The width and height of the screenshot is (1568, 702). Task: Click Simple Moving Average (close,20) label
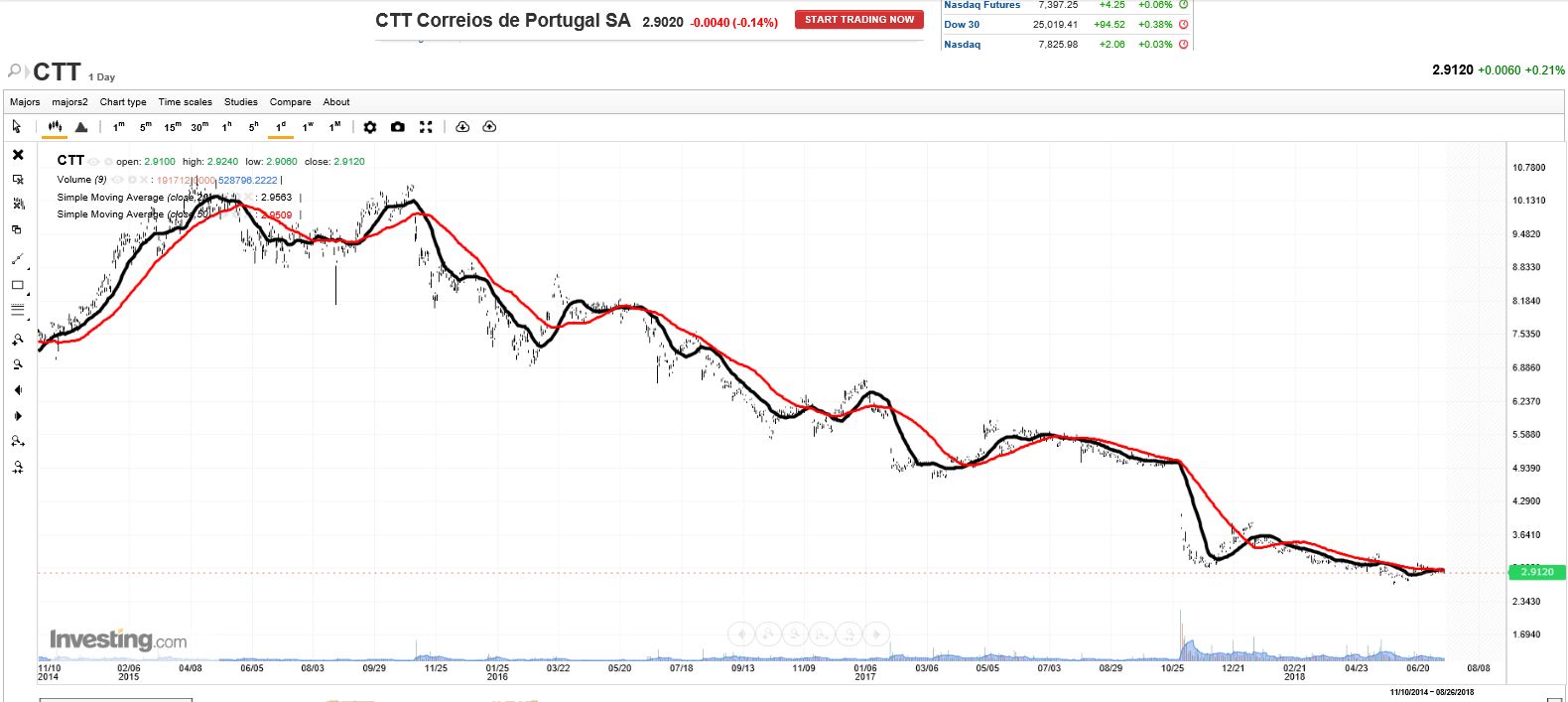click(x=133, y=198)
